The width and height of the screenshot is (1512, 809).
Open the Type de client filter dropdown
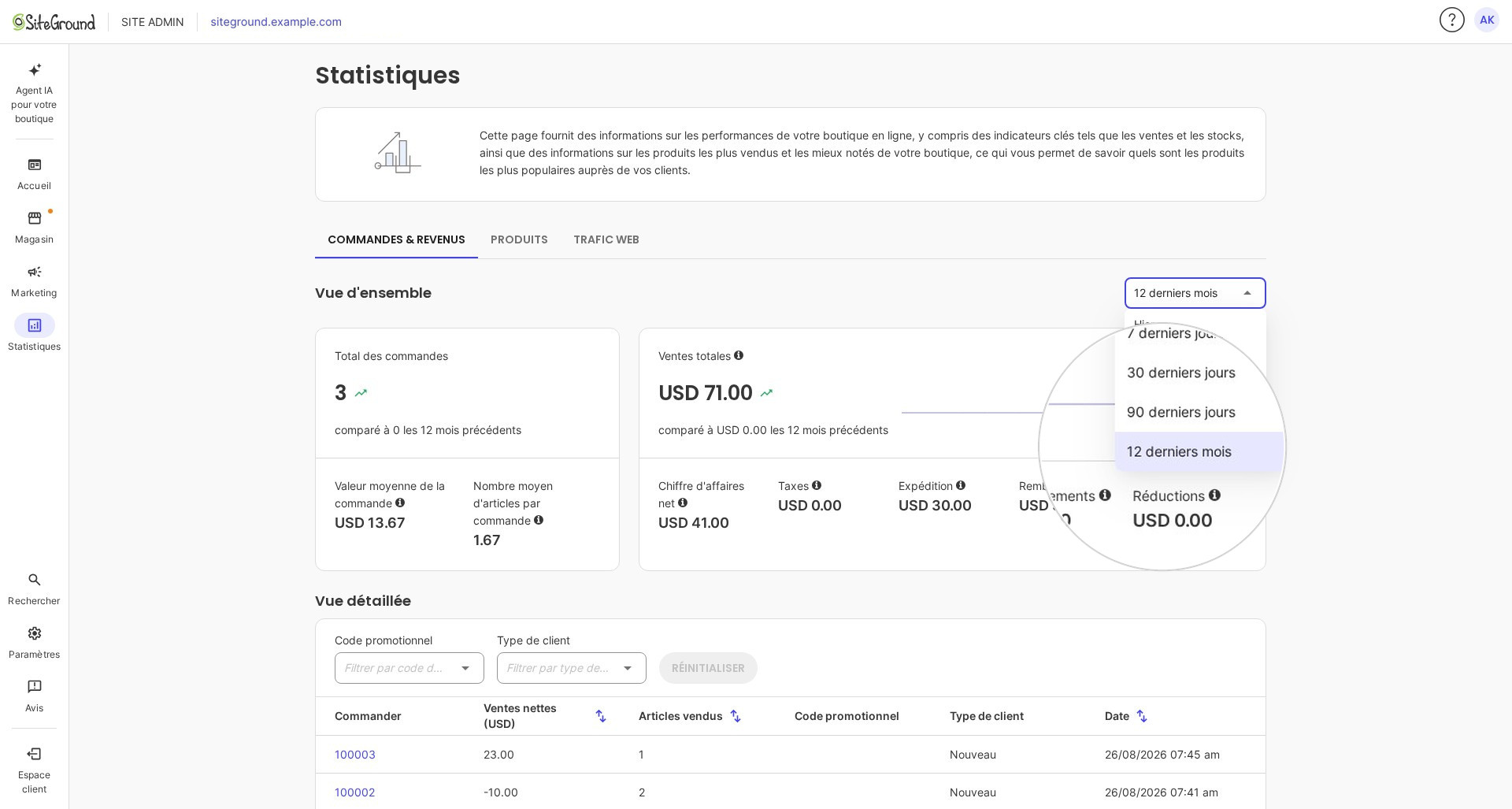pyautogui.click(x=572, y=668)
